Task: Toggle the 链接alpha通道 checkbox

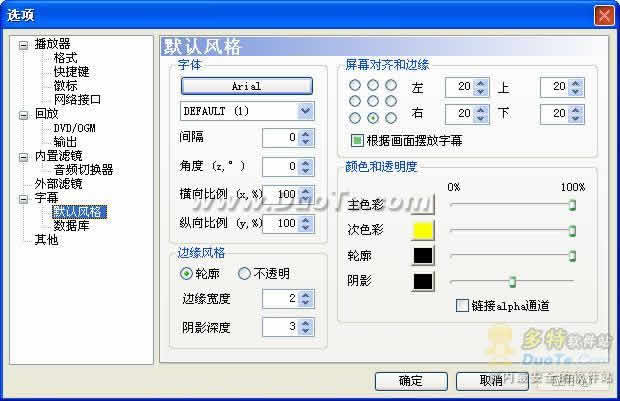Action: point(462,305)
